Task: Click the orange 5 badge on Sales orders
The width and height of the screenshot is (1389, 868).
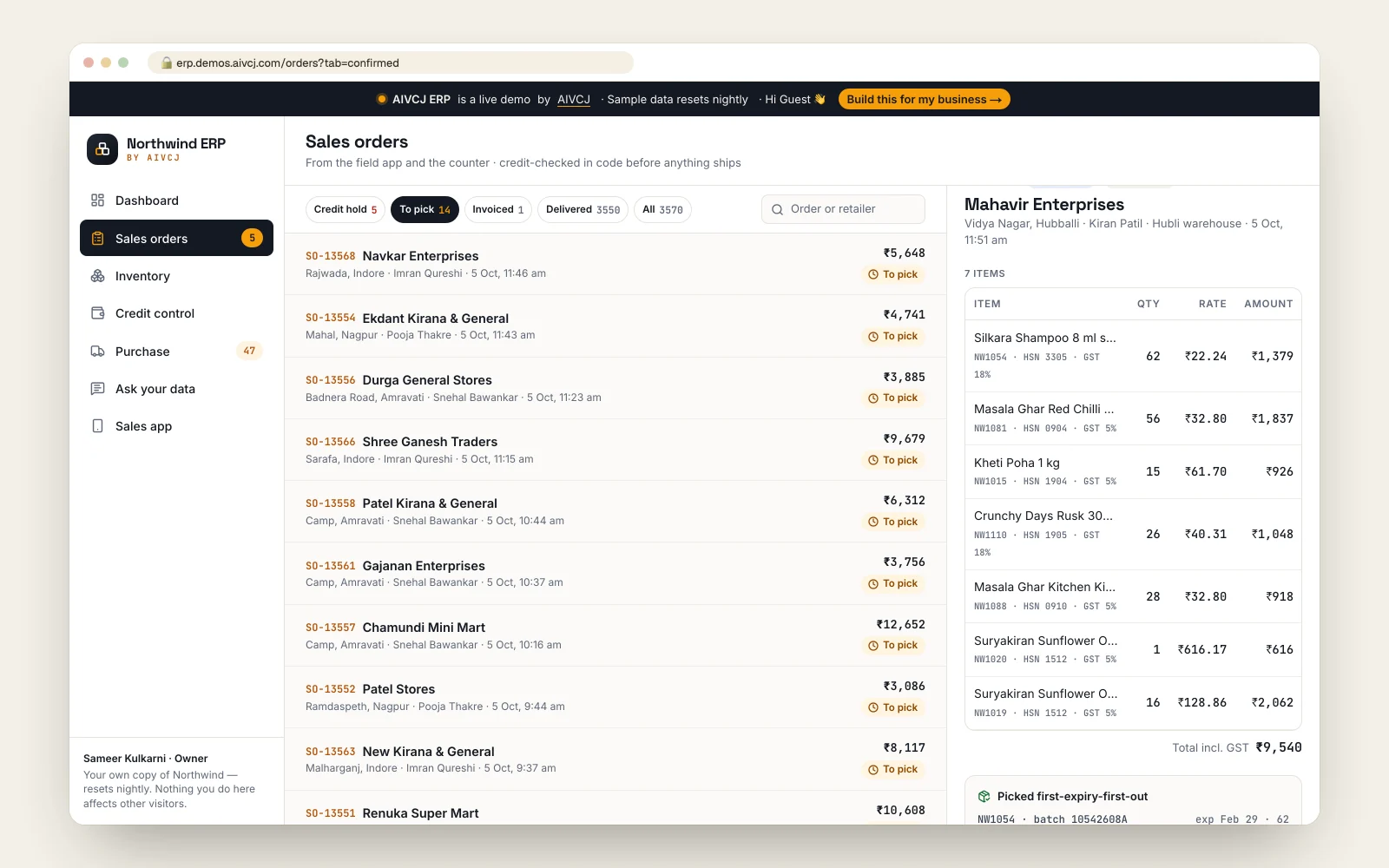Action: (x=252, y=238)
